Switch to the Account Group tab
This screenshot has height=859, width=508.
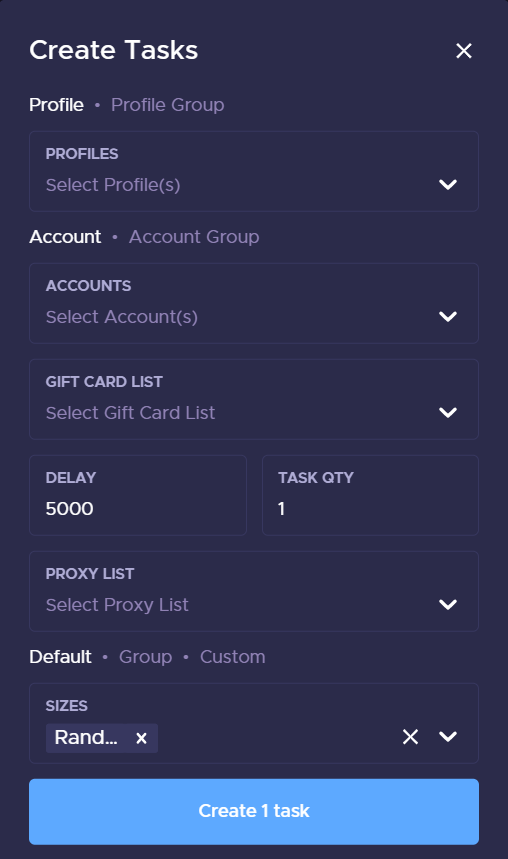coord(194,237)
